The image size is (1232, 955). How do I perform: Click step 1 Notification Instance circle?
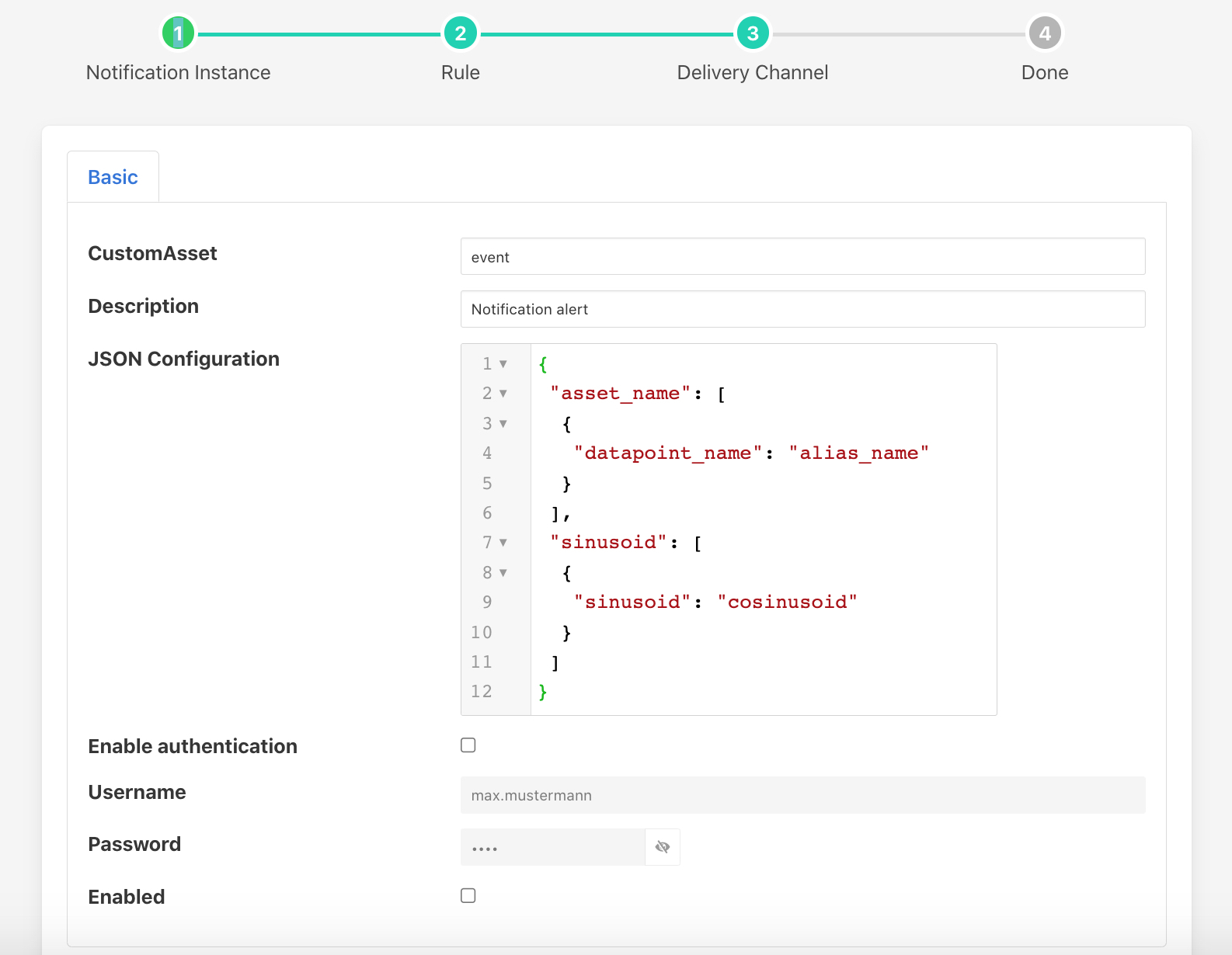tap(178, 33)
